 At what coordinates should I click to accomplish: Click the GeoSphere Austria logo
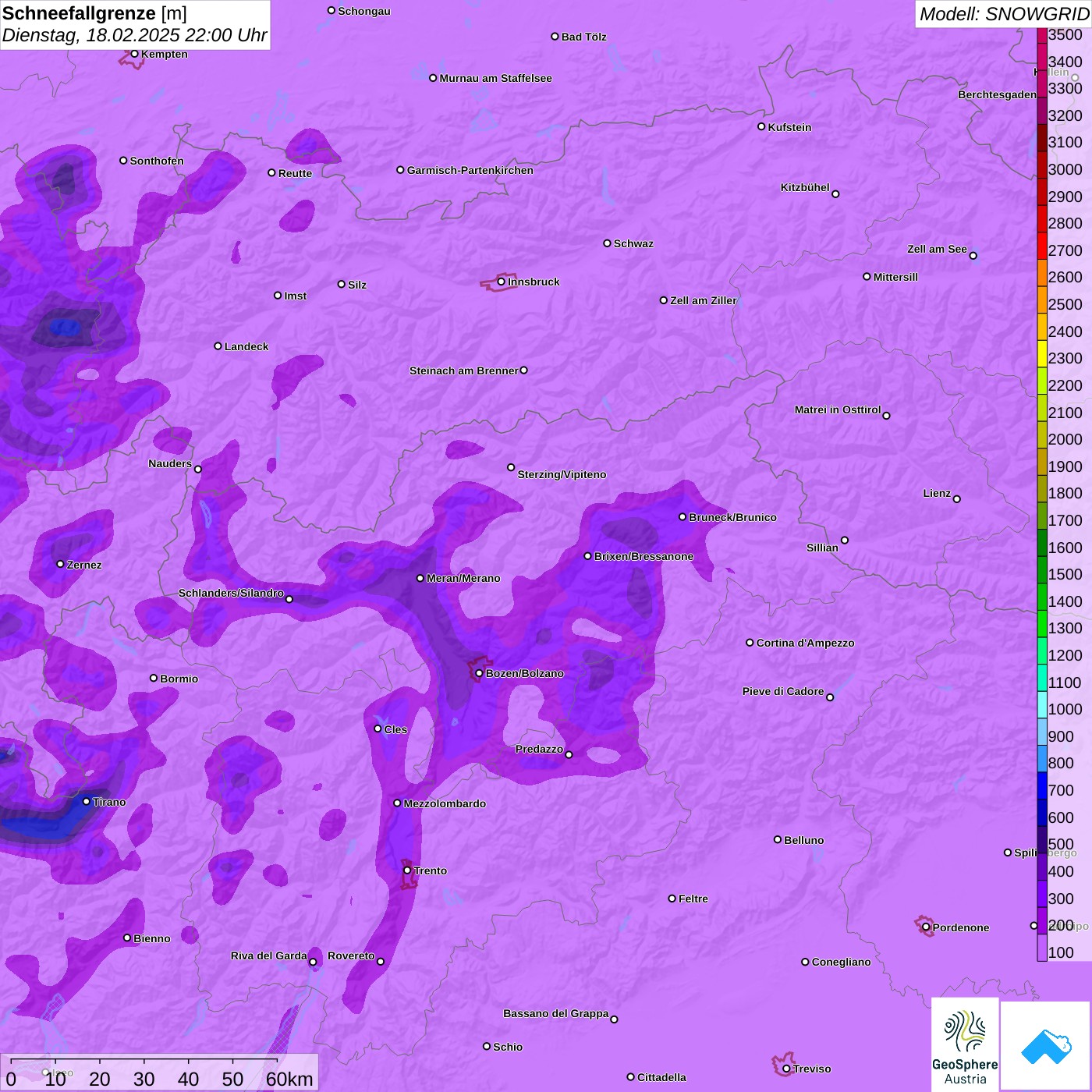[965, 1045]
